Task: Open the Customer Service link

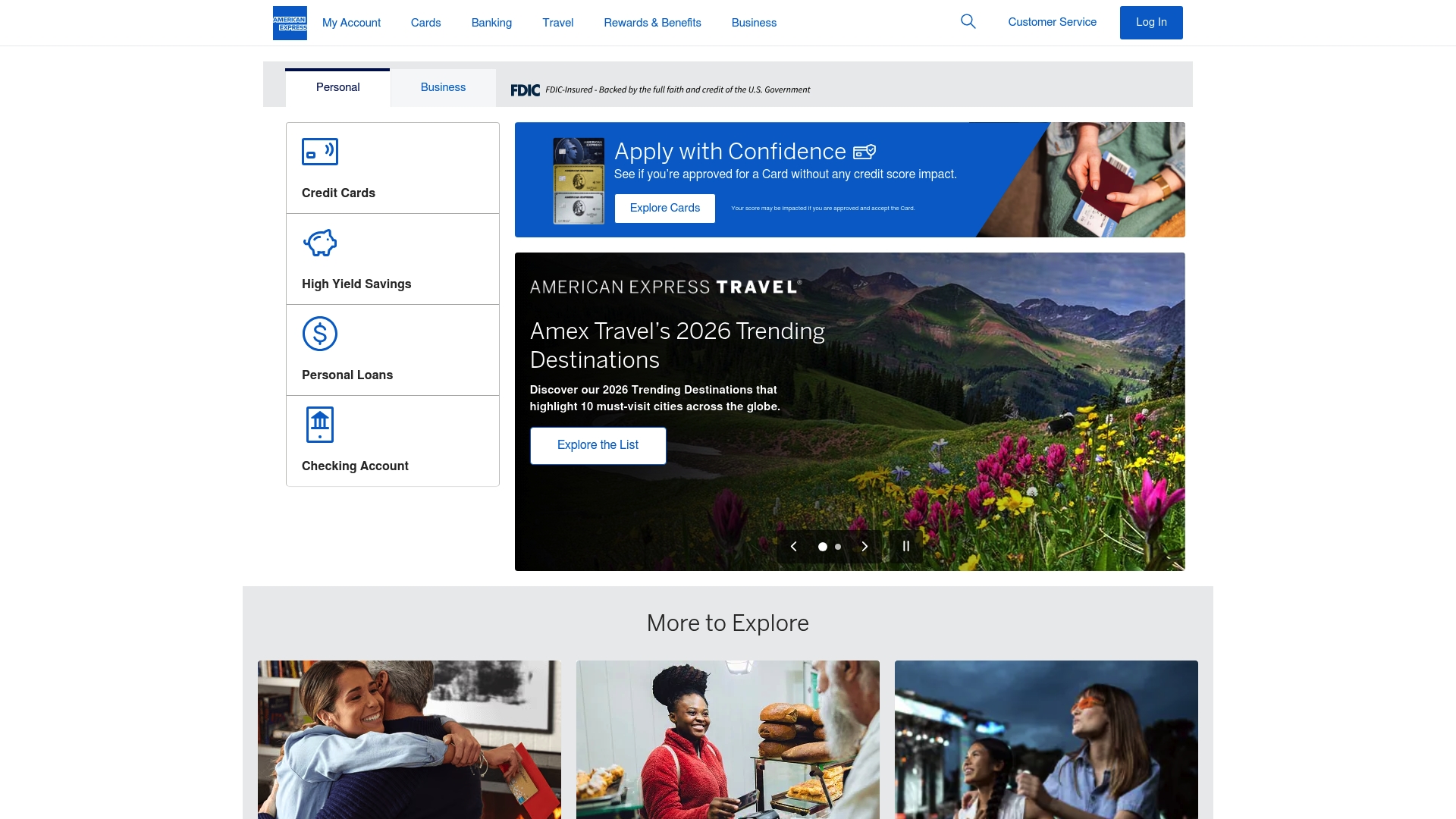Action: (x=1051, y=22)
